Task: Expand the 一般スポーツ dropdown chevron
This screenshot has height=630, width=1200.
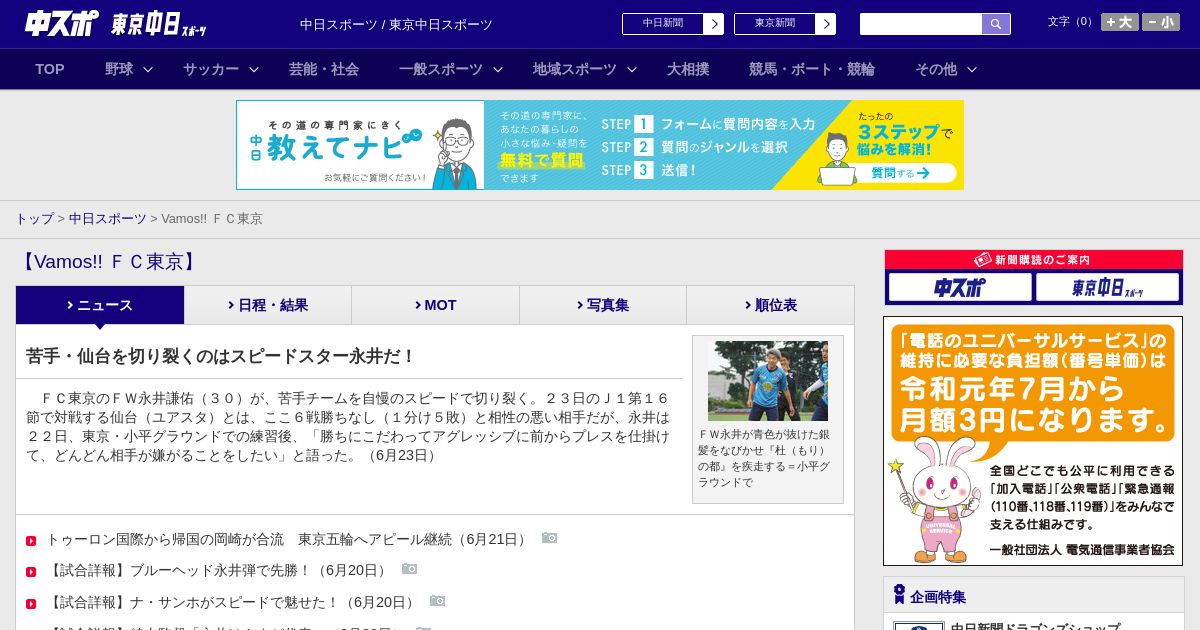Action: click(497, 70)
